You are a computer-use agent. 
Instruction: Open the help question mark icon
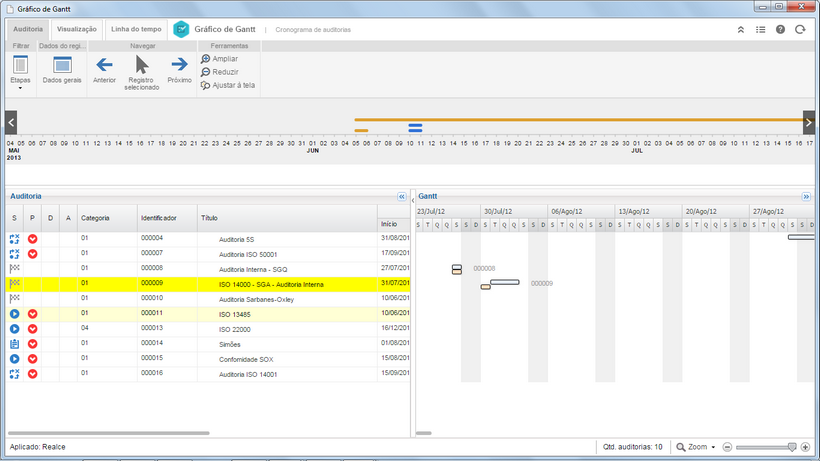click(780, 30)
